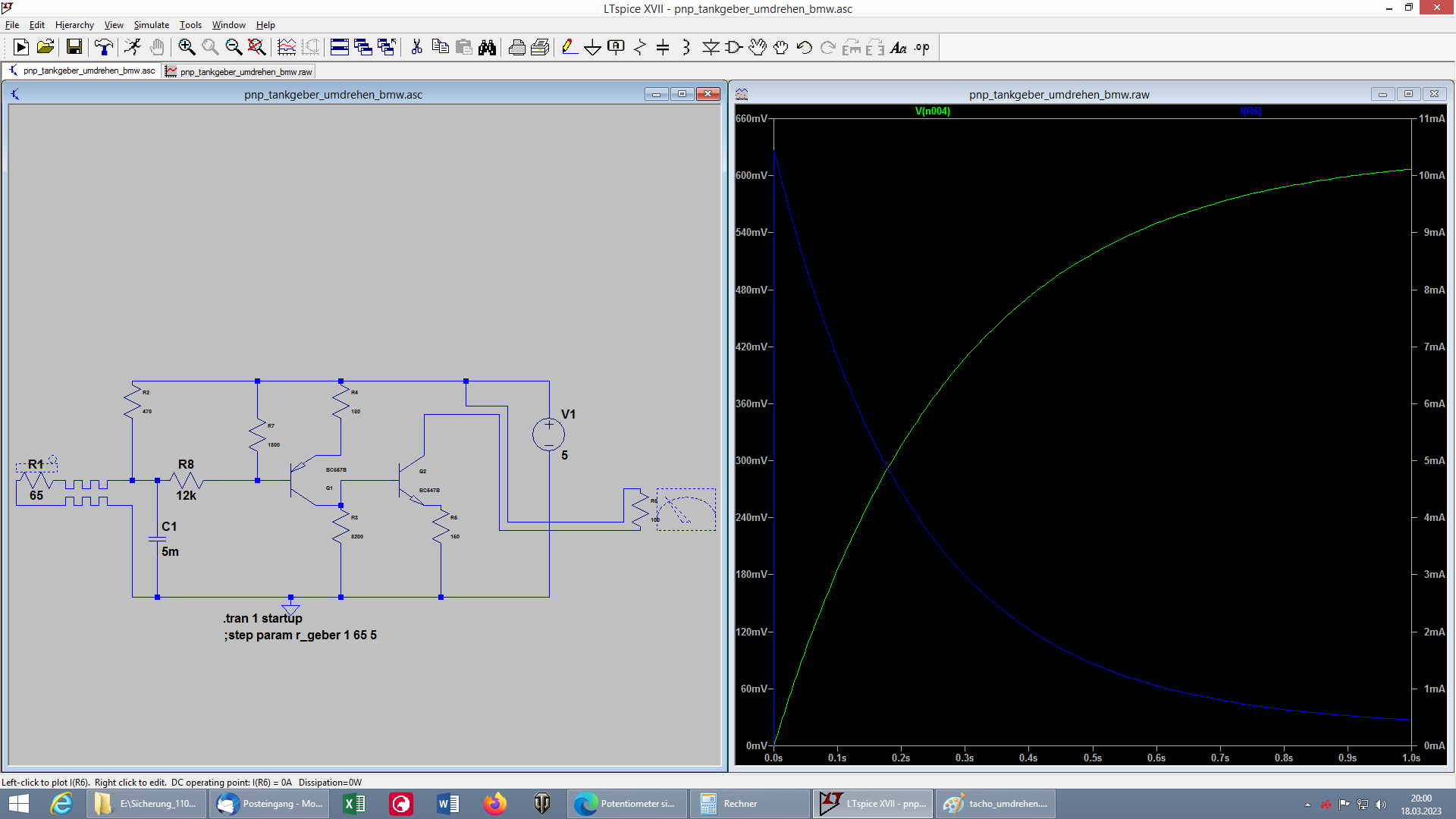
Task: Click the I(R6) trace label
Action: click(x=1250, y=111)
